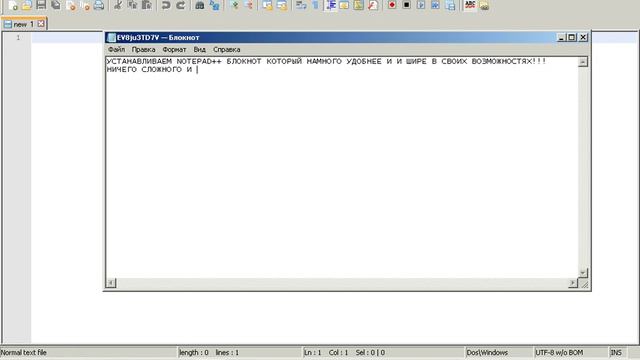Undo the last action with the Undo arrow
This screenshot has width=640, height=360.
pyautogui.click(x=166, y=5)
